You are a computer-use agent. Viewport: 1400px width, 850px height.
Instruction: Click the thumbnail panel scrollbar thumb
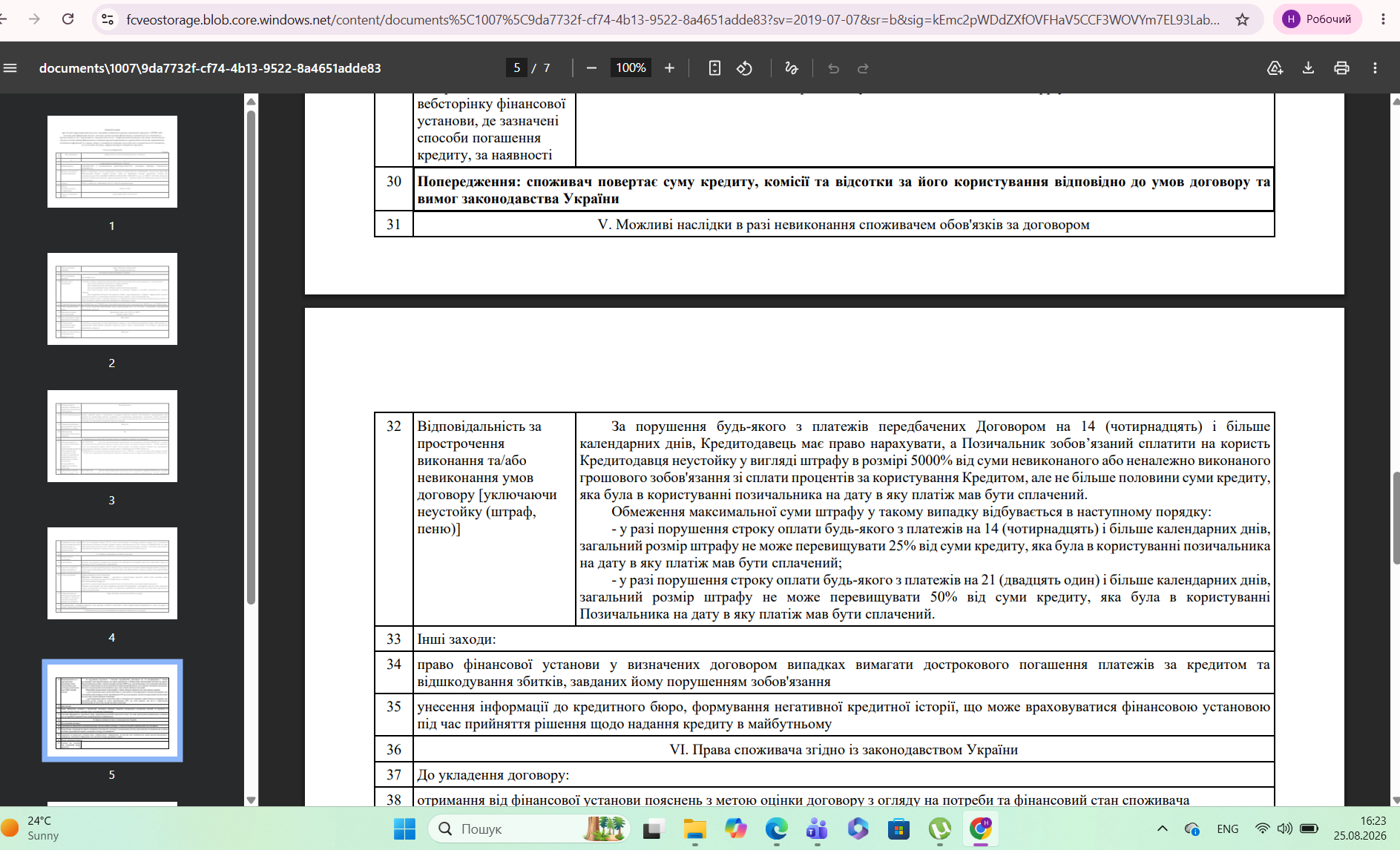[251, 356]
